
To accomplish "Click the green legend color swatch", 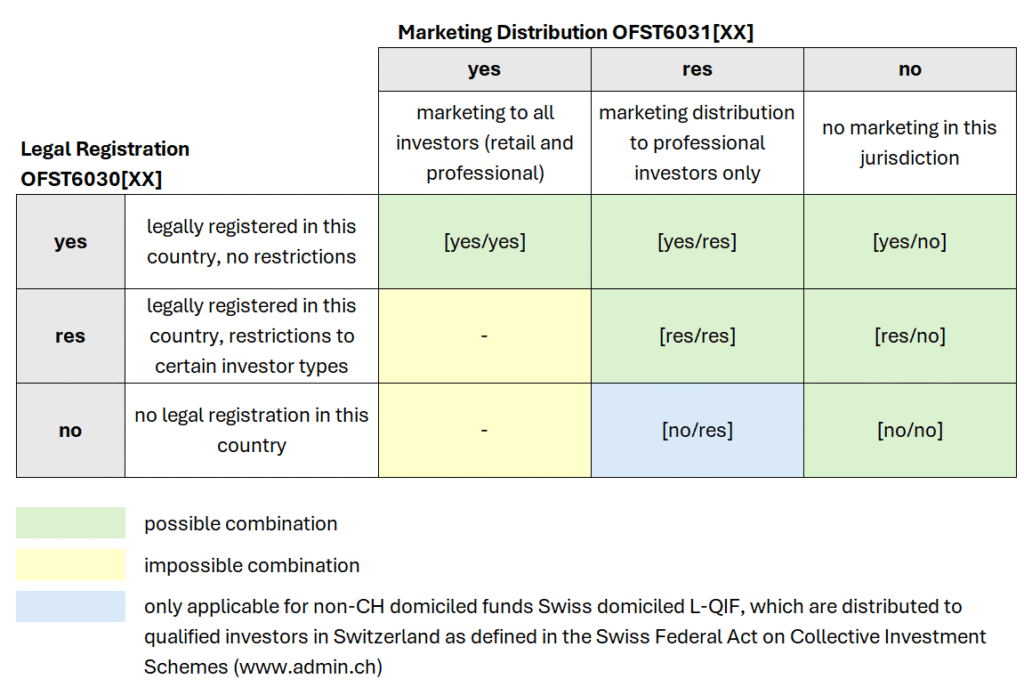I will [70, 523].
